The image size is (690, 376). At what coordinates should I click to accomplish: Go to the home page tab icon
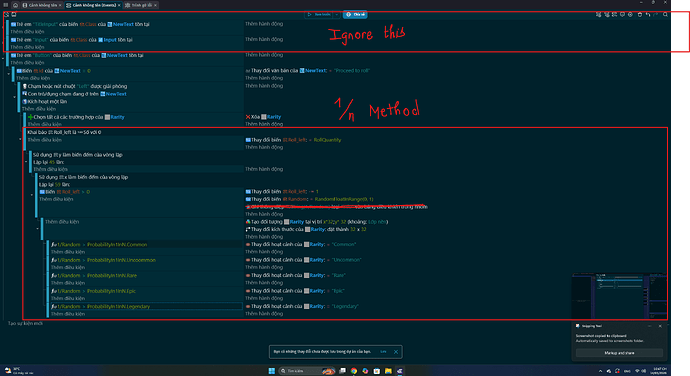point(15,5)
